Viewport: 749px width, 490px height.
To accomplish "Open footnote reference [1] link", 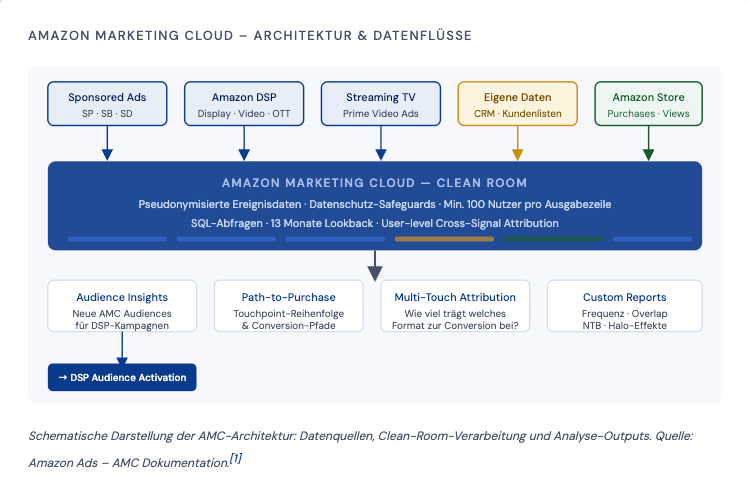I will coord(236,458).
